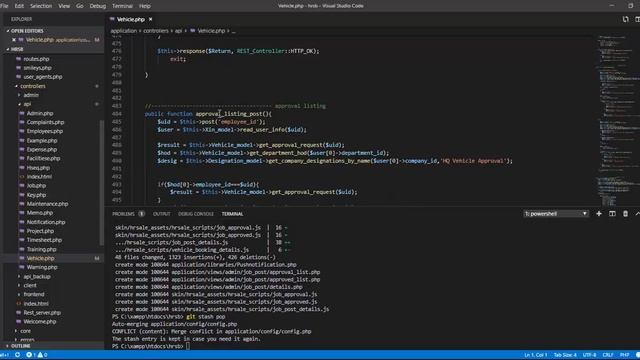Change Tab Size: 4 indentation setting
This screenshot has width=640, height=360.
point(565,355)
